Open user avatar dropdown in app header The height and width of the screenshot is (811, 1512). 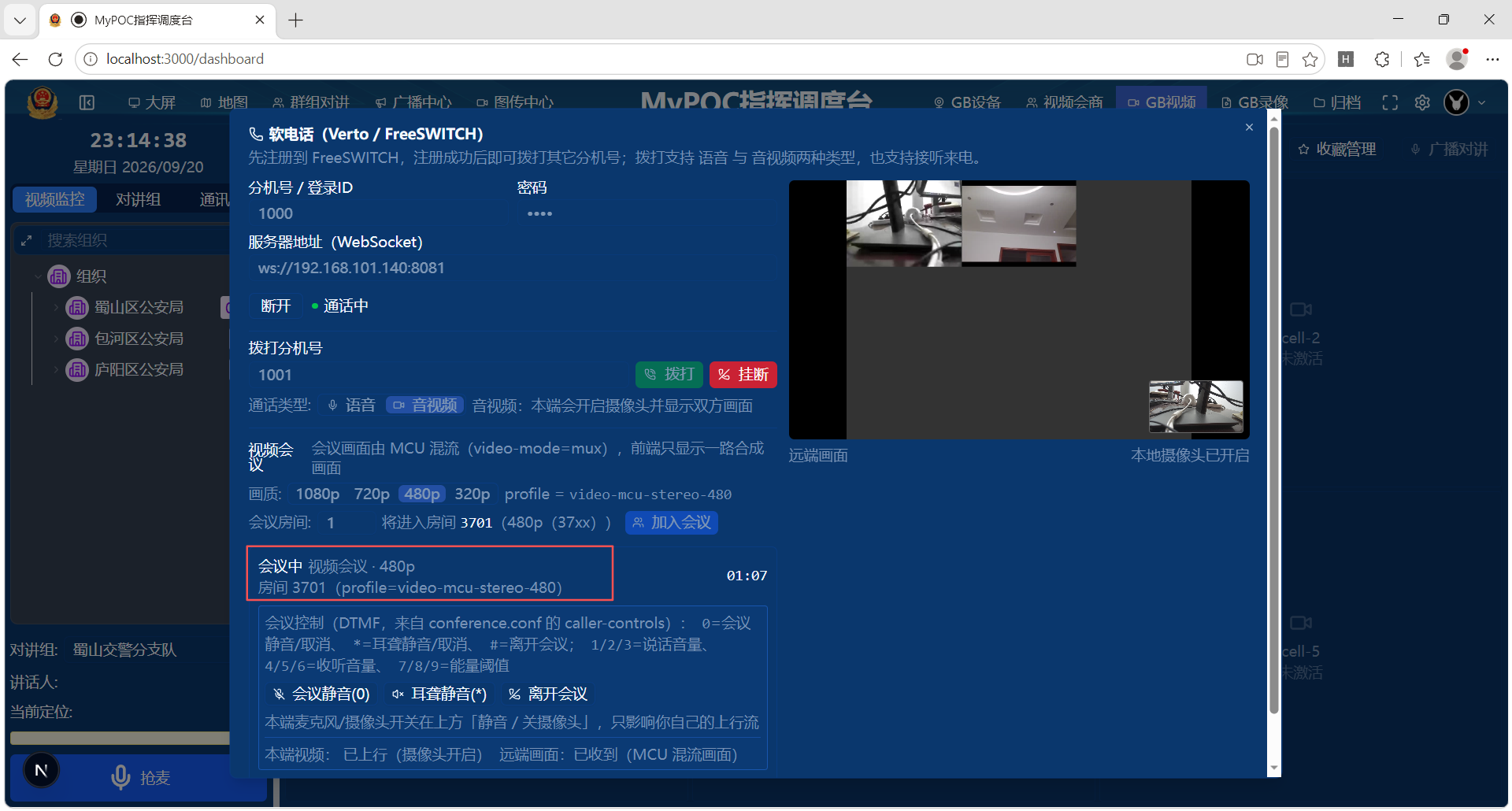(1464, 103)
